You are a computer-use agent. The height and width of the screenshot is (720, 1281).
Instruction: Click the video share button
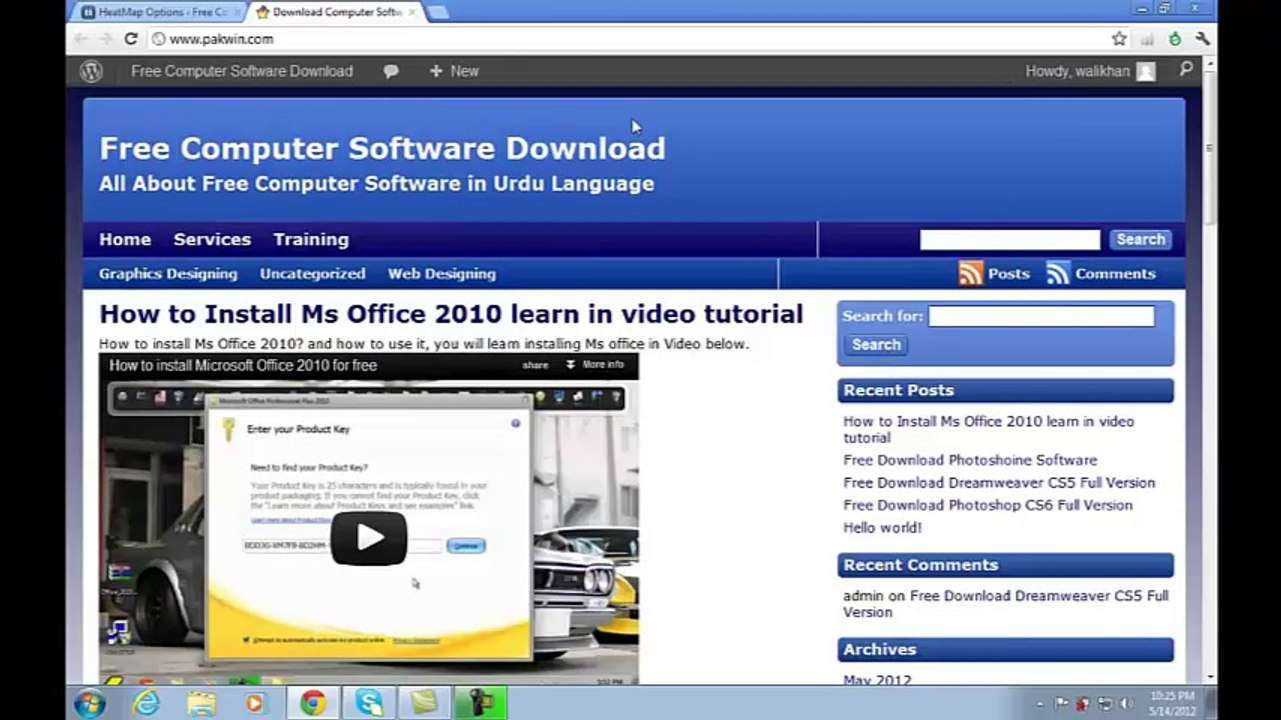535,365
